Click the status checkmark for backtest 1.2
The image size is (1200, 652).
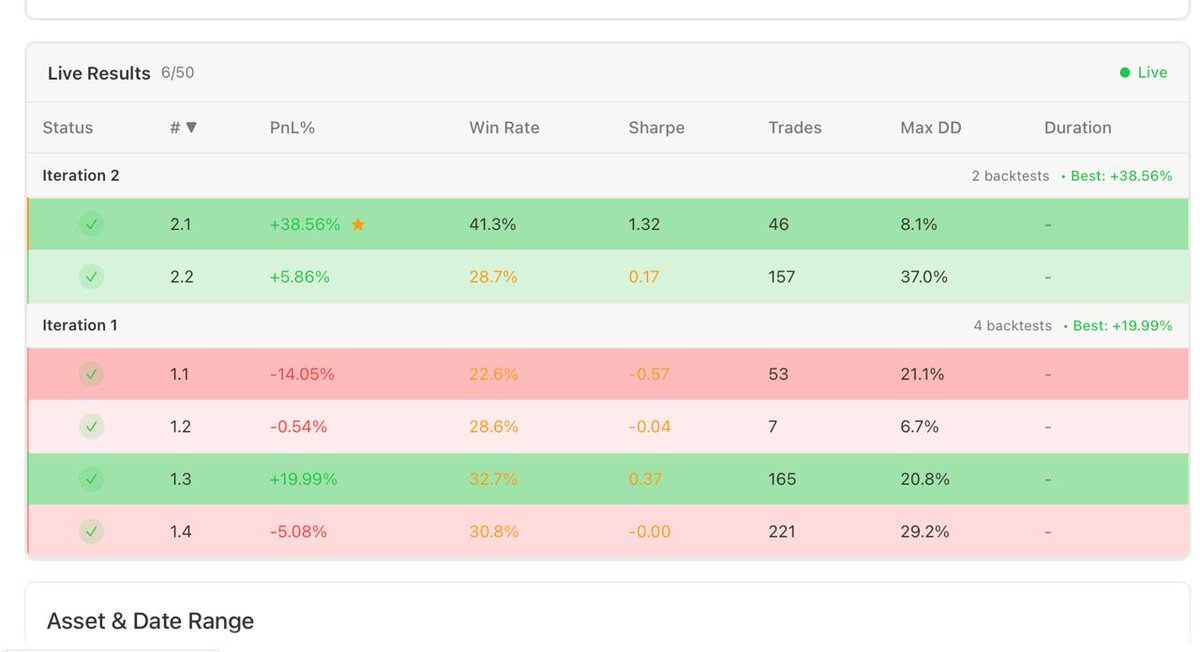[x=91, y=426]
